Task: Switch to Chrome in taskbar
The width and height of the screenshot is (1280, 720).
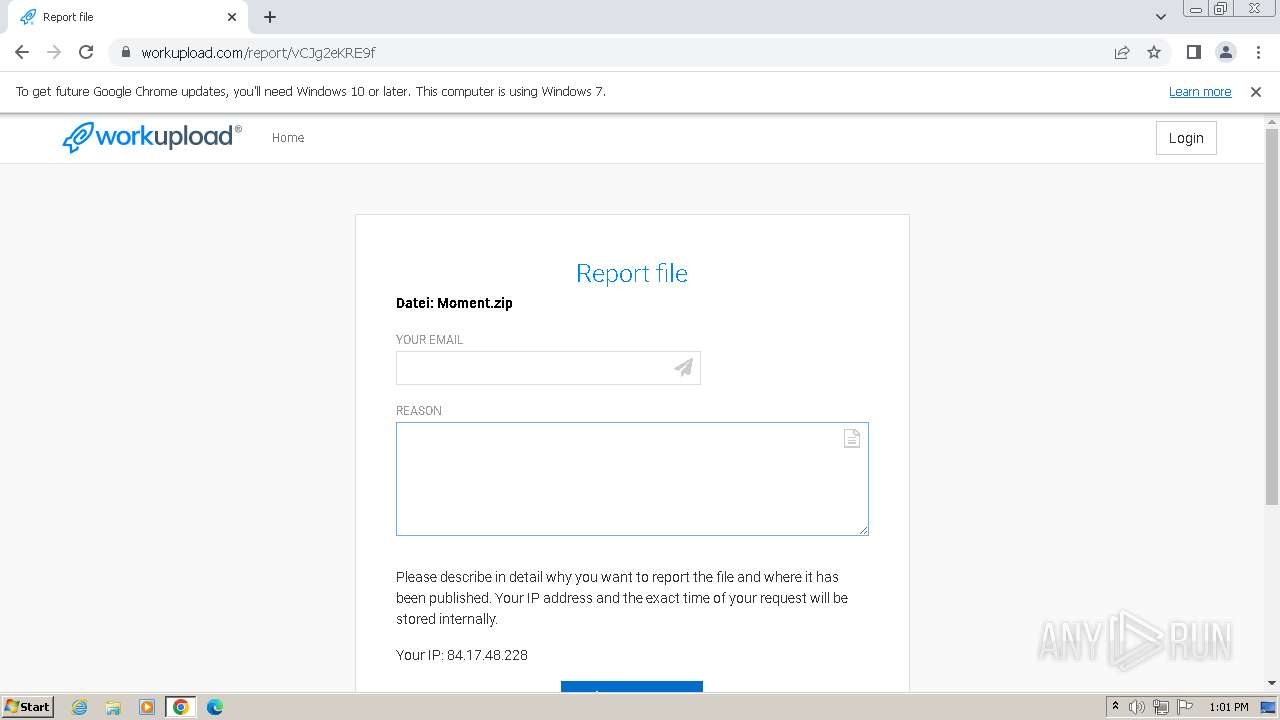Action: [181, 707]
